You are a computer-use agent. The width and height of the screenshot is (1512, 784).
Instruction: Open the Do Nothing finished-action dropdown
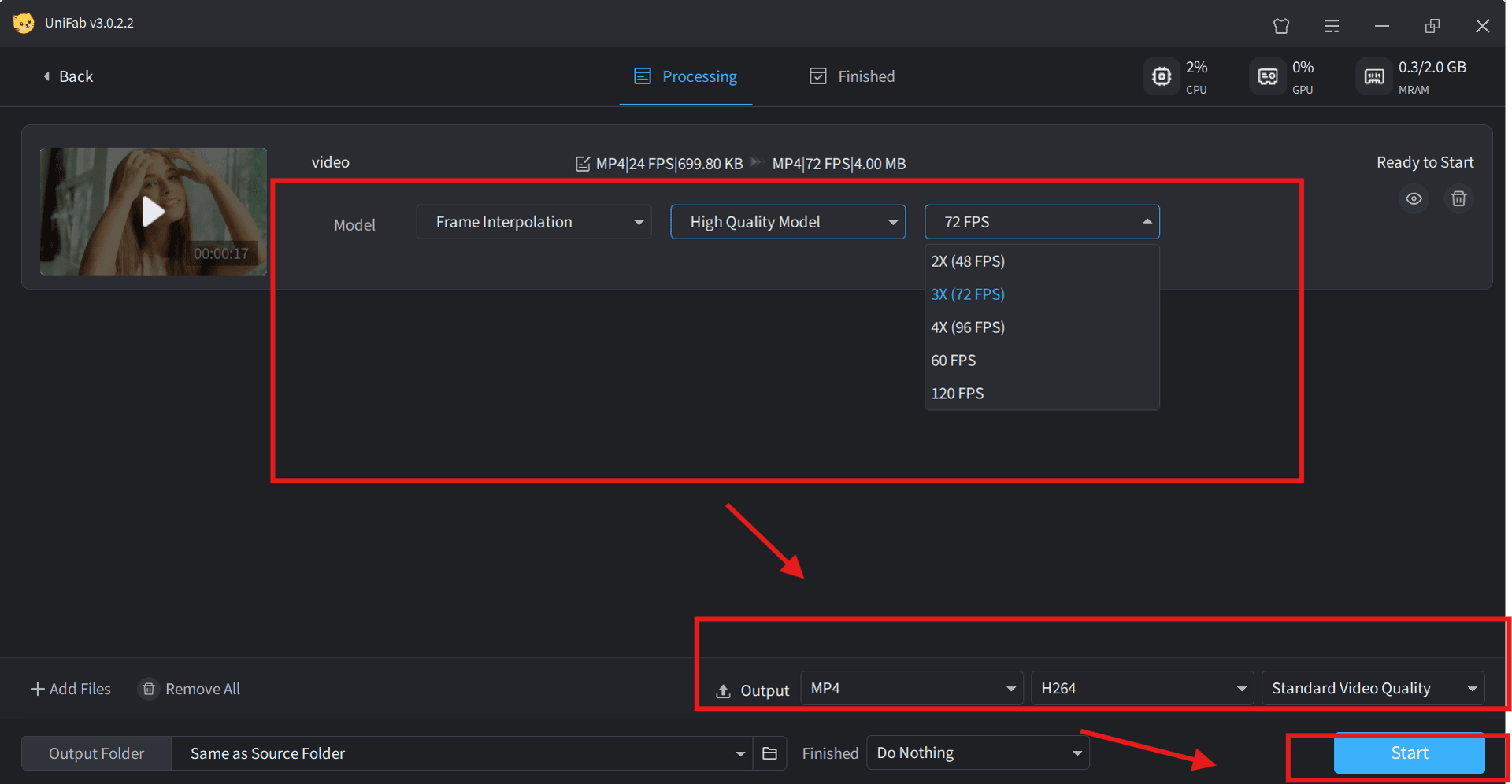[x=977, y=753]
